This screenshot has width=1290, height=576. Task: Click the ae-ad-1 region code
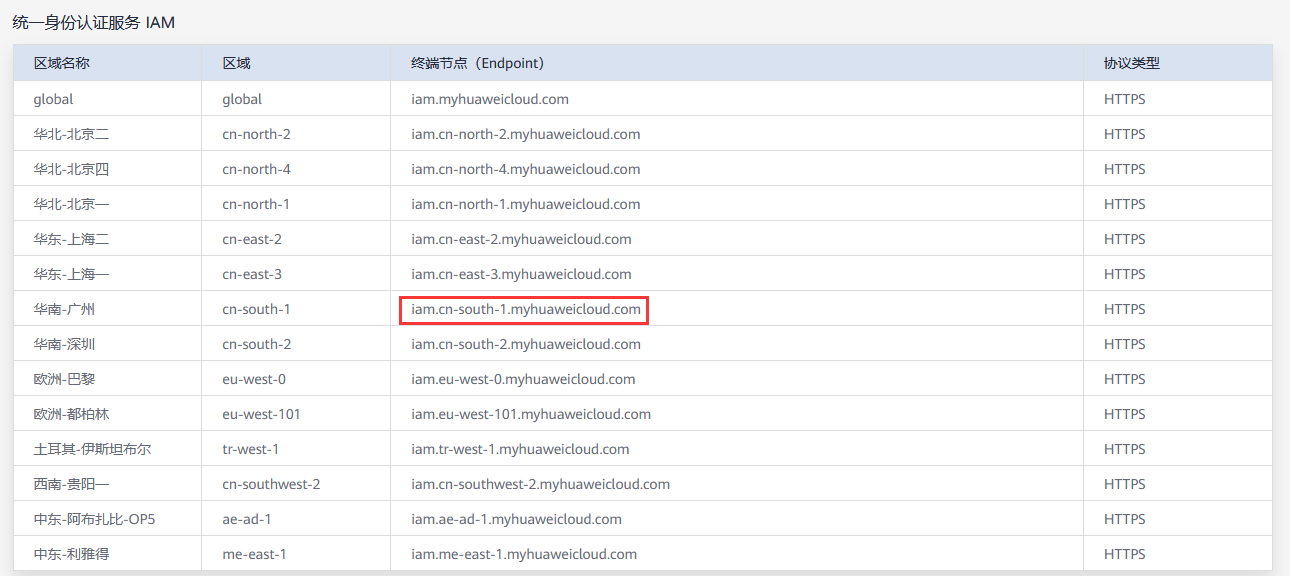(247, 519)
